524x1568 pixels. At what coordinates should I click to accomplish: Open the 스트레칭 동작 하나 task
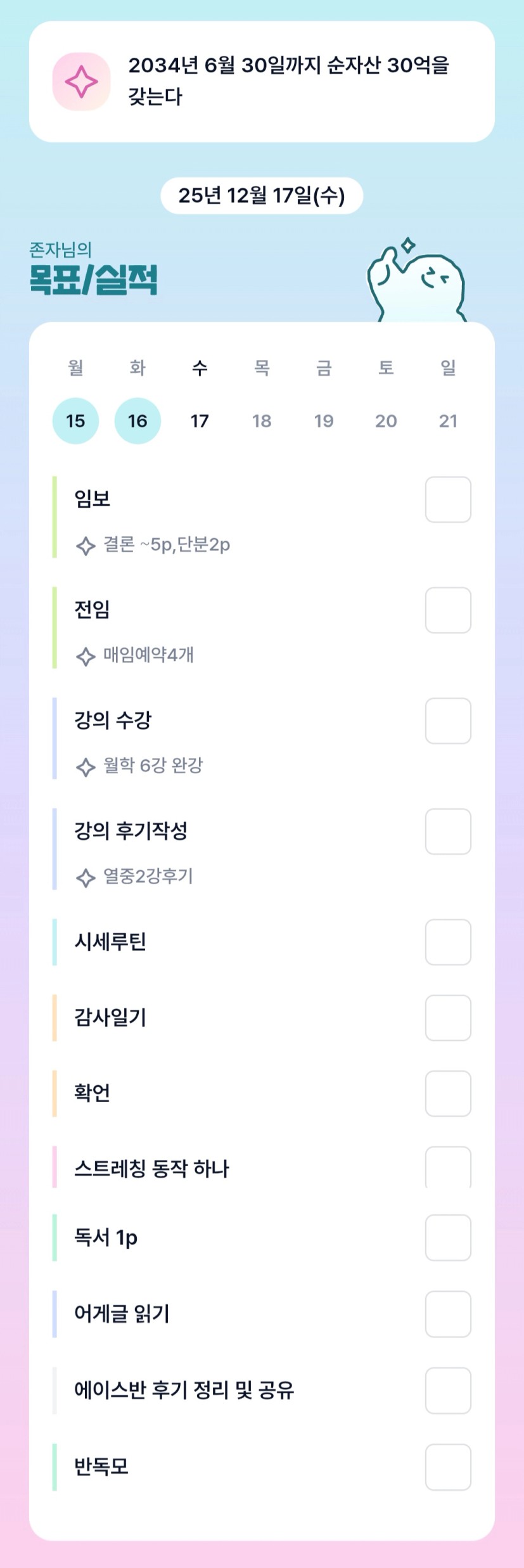tap(151, 1168)
